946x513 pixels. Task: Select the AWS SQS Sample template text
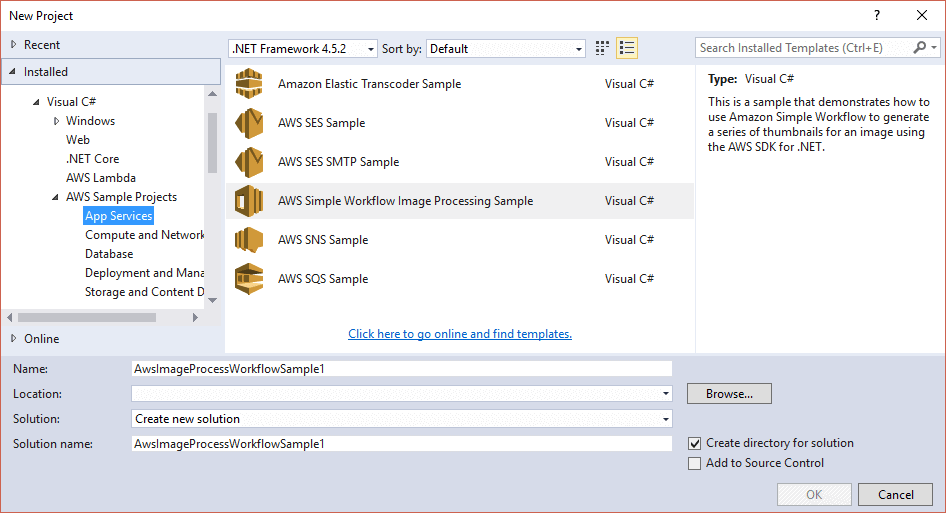pyautogui.click(x=323, y=279)
